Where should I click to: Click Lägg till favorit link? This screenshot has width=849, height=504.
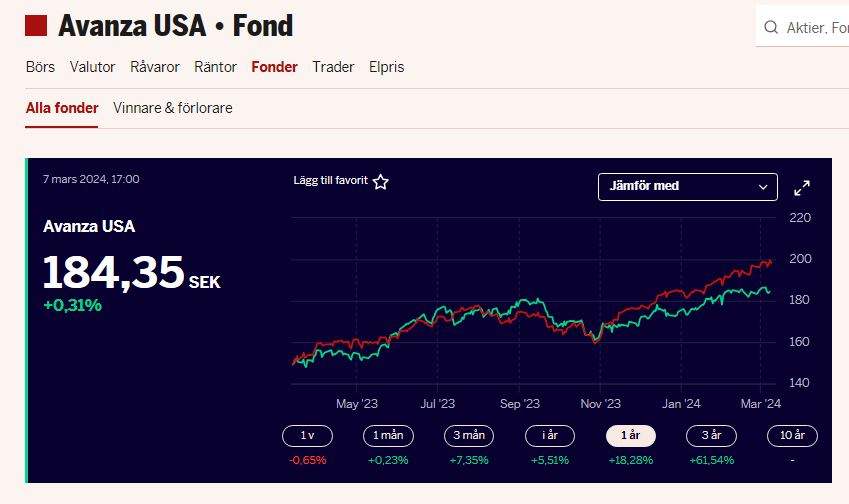tap(331, 180)
